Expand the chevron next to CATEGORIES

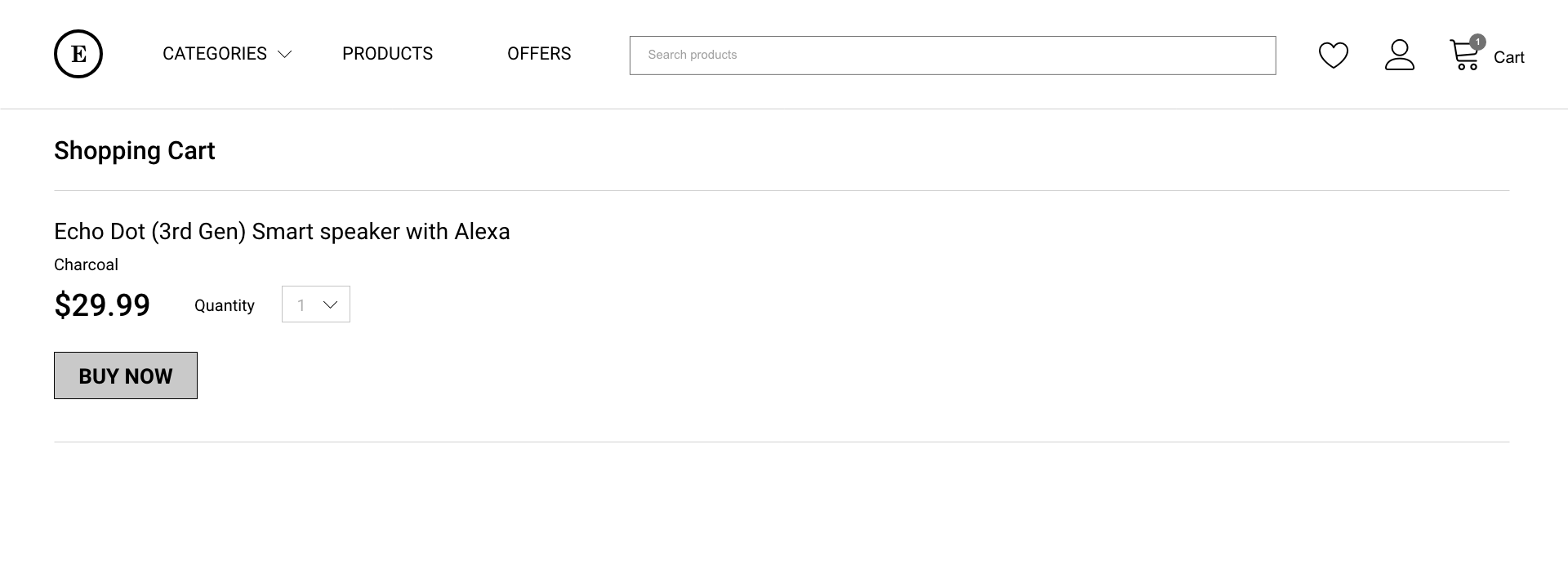coord(284,55)
